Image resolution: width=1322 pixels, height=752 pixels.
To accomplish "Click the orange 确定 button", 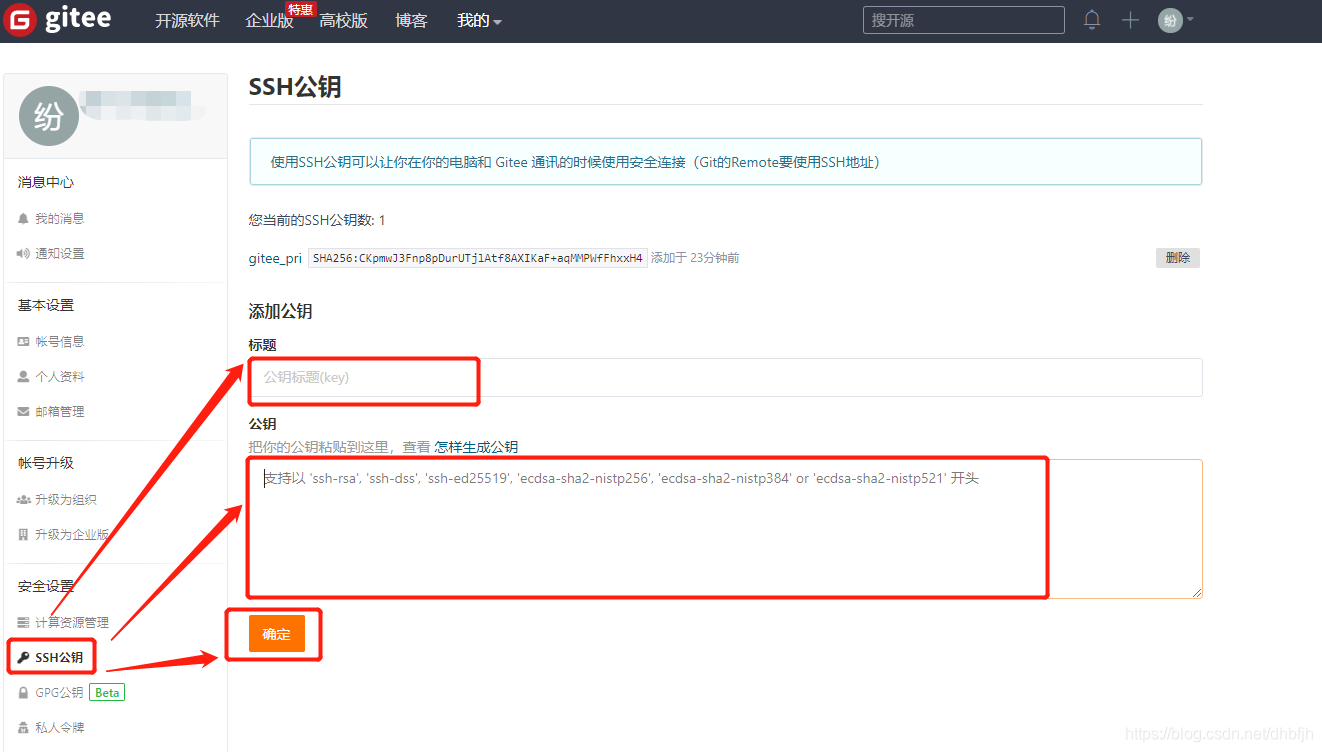I will coord(276,634).
